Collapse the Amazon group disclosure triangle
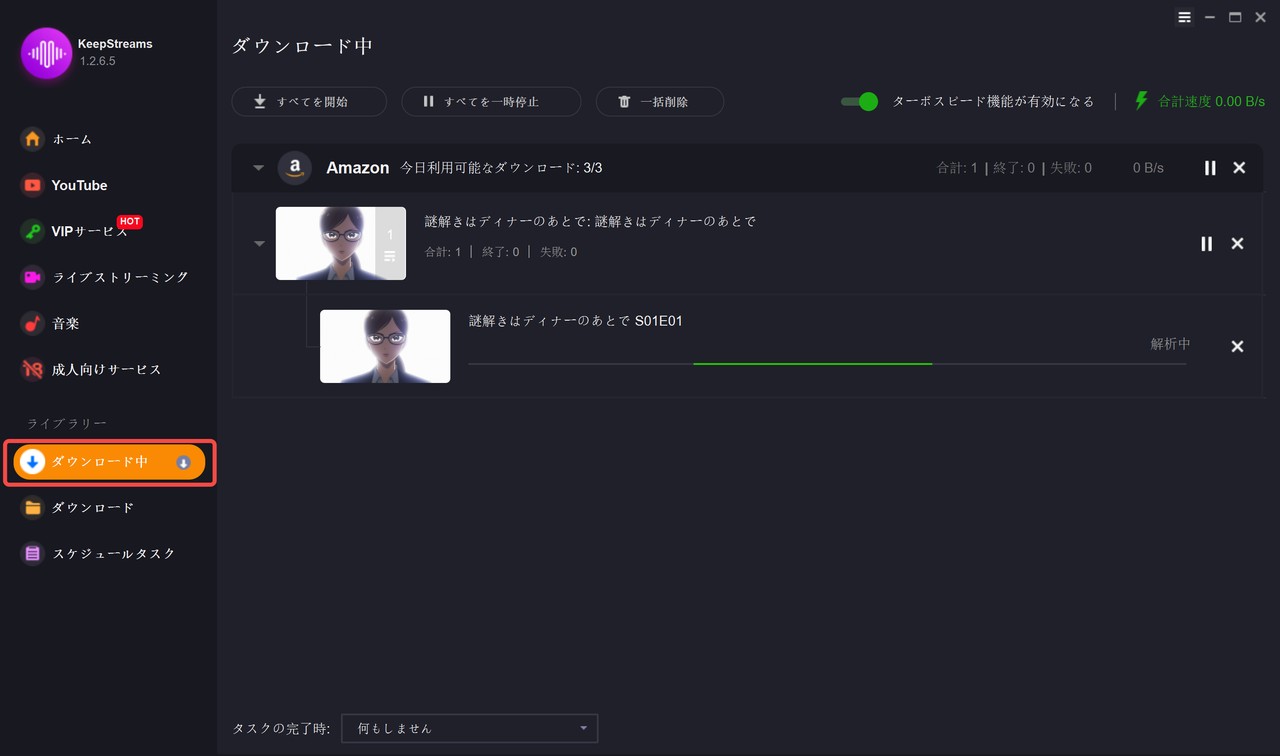This screenshot has width=1280, height=756. pos(258,168)
